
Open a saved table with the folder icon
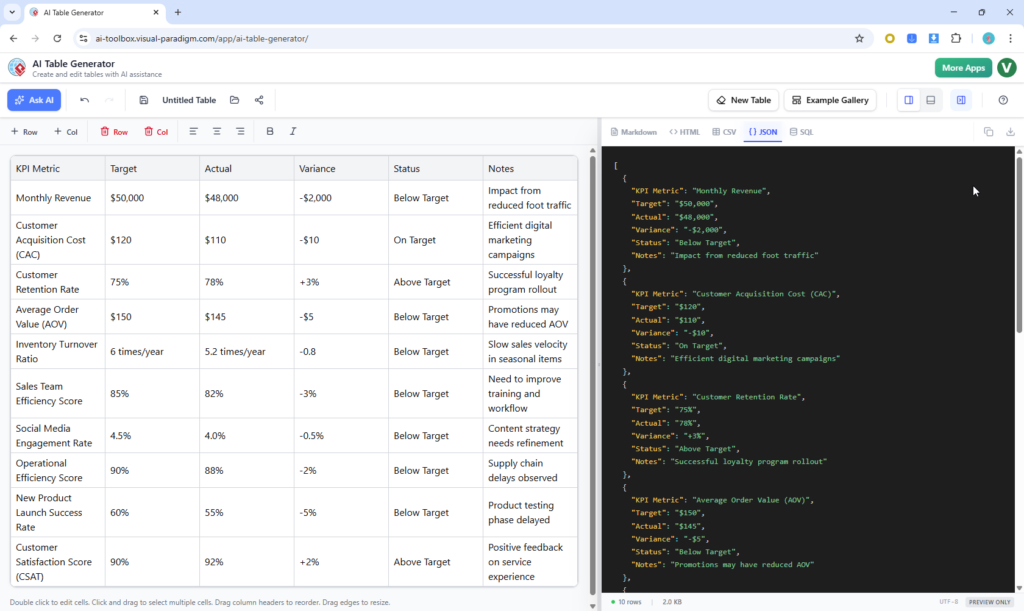tap(233, 100)
